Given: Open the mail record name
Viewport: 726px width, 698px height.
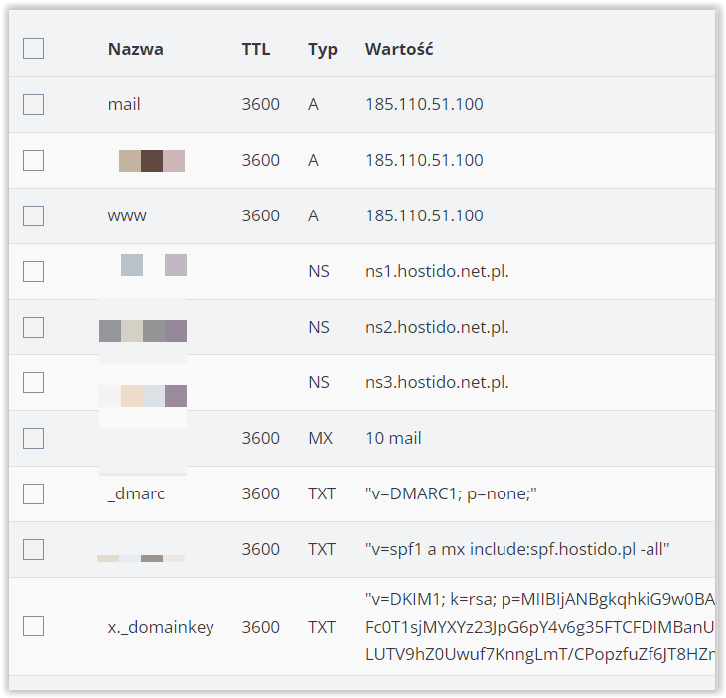Looking at the screenshot, I should pos(124,104).
